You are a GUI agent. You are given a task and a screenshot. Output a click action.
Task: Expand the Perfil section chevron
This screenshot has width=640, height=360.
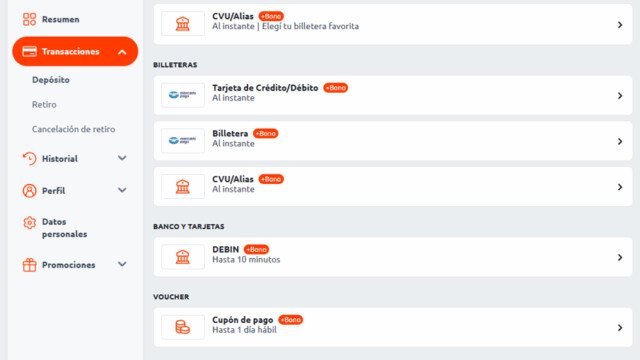[x=122, y=190]
